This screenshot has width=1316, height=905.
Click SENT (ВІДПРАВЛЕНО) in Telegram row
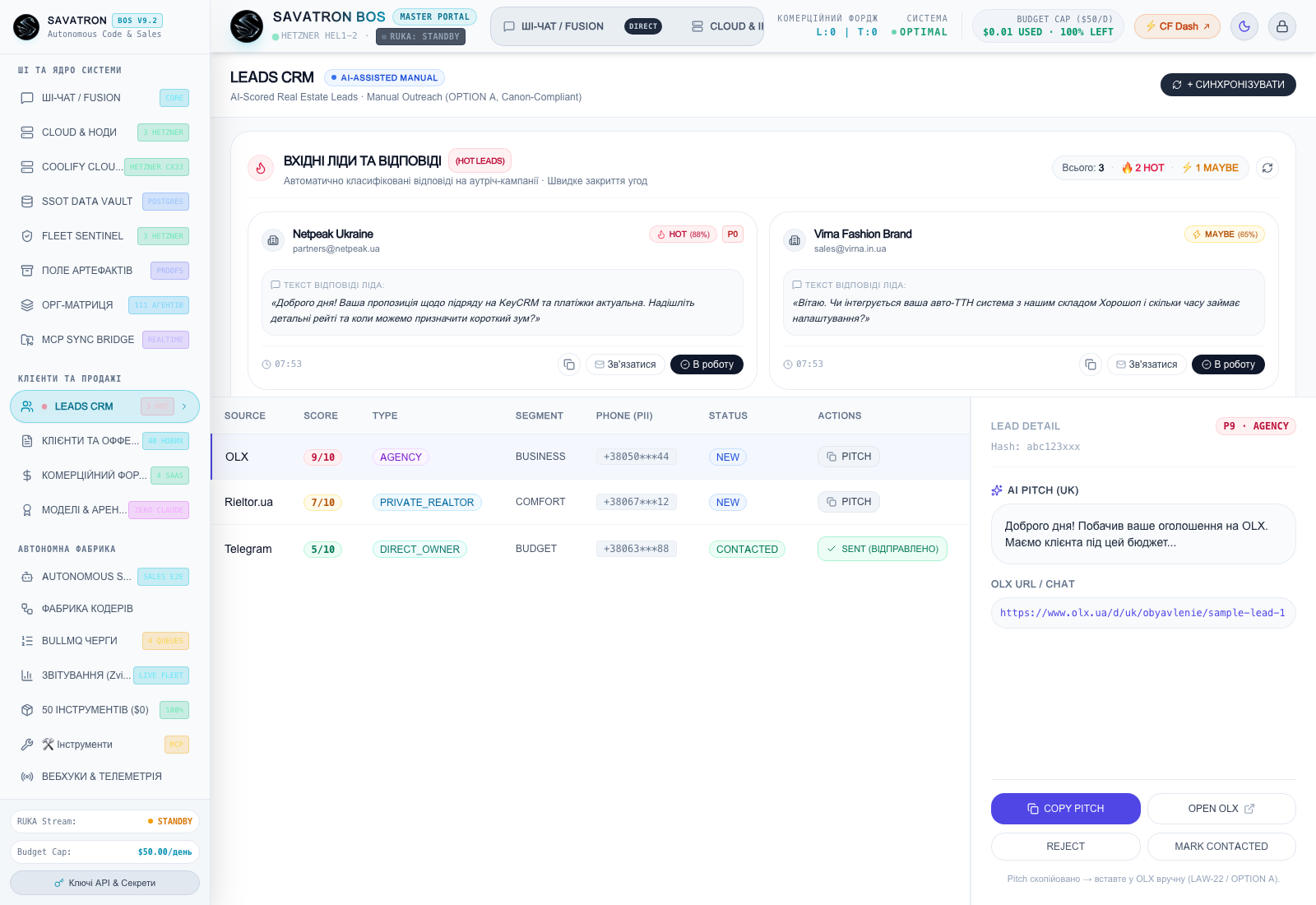coord(883,549)
